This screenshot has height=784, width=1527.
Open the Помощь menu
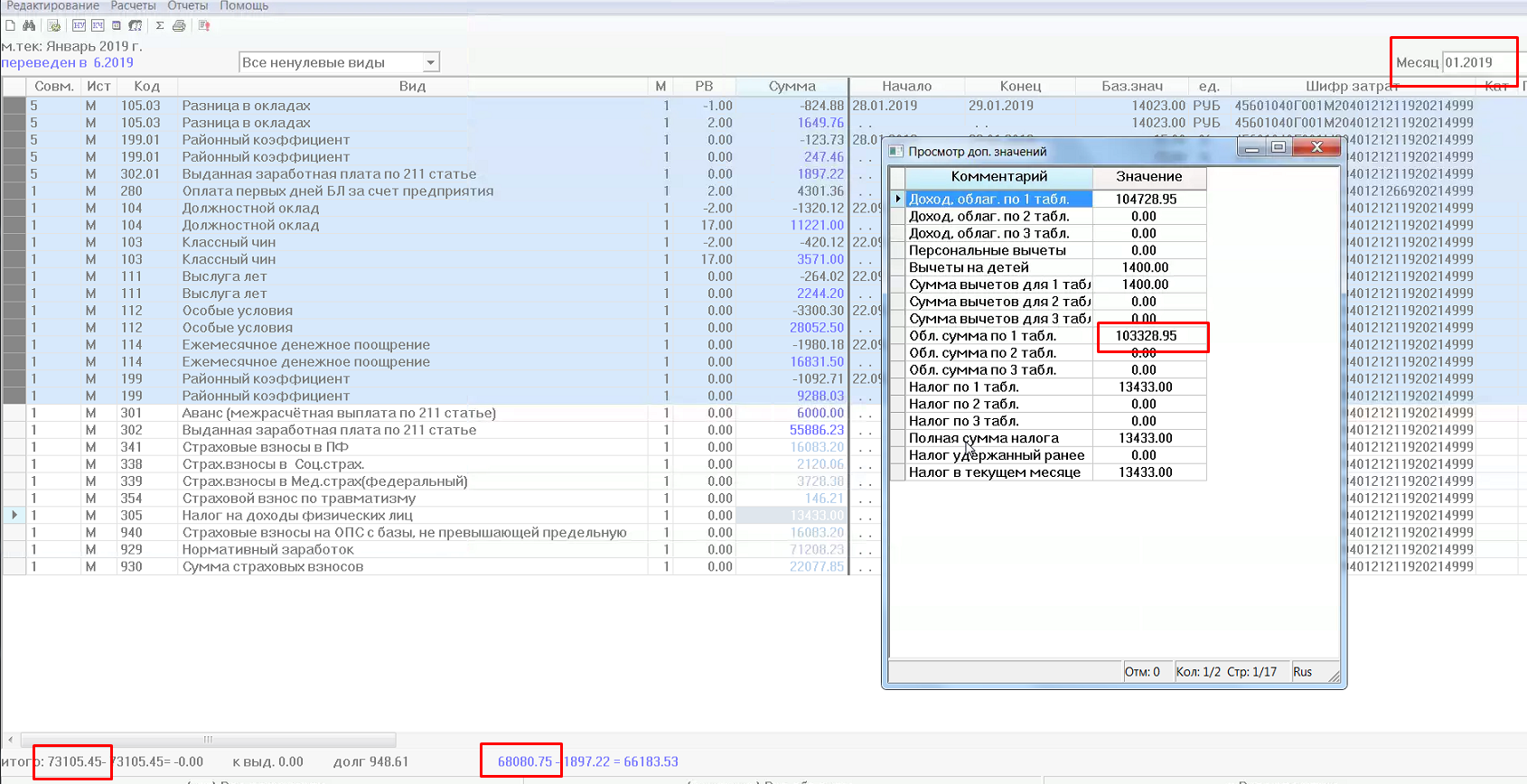point(244,5)
